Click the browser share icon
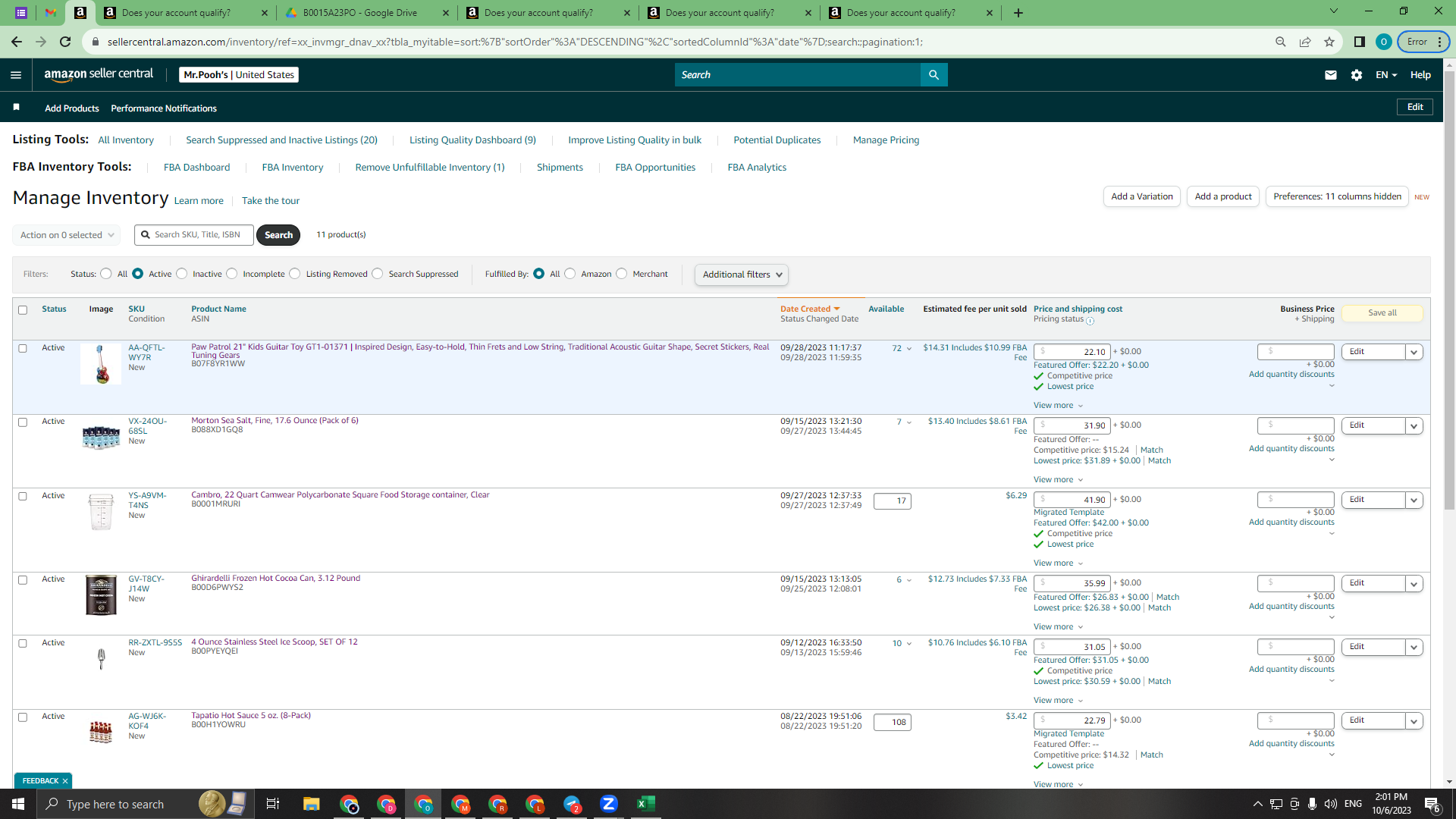Viewport: 1456px width, 819px height. coord(1305,42)
